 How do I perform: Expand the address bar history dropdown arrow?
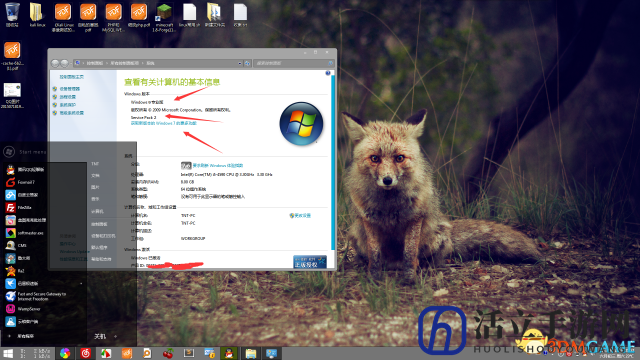pyautogui.click(x=240, y=63)
